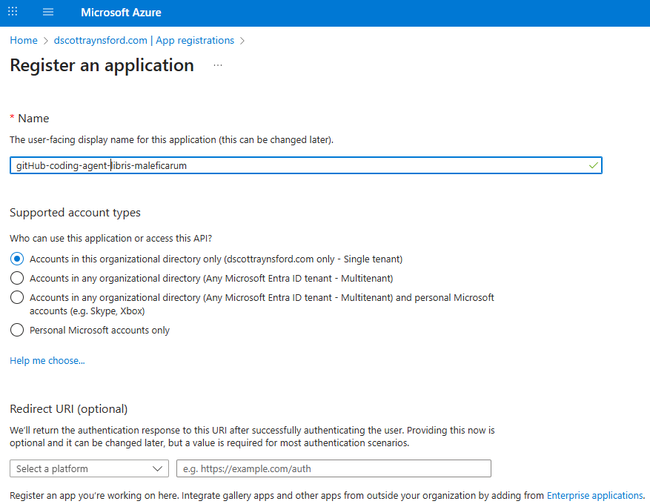Open the Select a platform dropdown

click(x=89, y=468)
